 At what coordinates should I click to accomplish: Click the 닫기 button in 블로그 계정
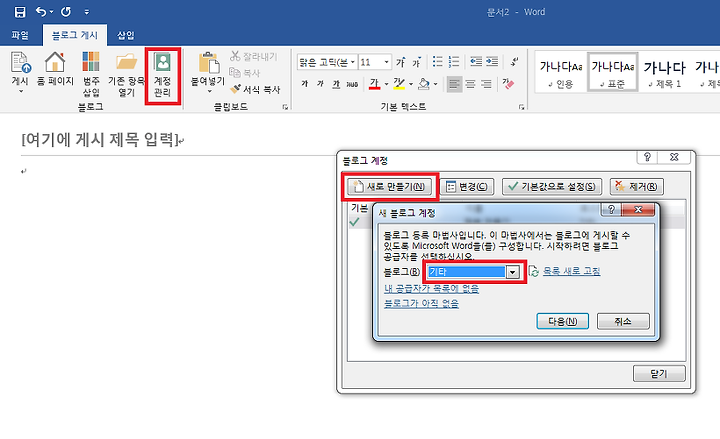tap(659, 374)
